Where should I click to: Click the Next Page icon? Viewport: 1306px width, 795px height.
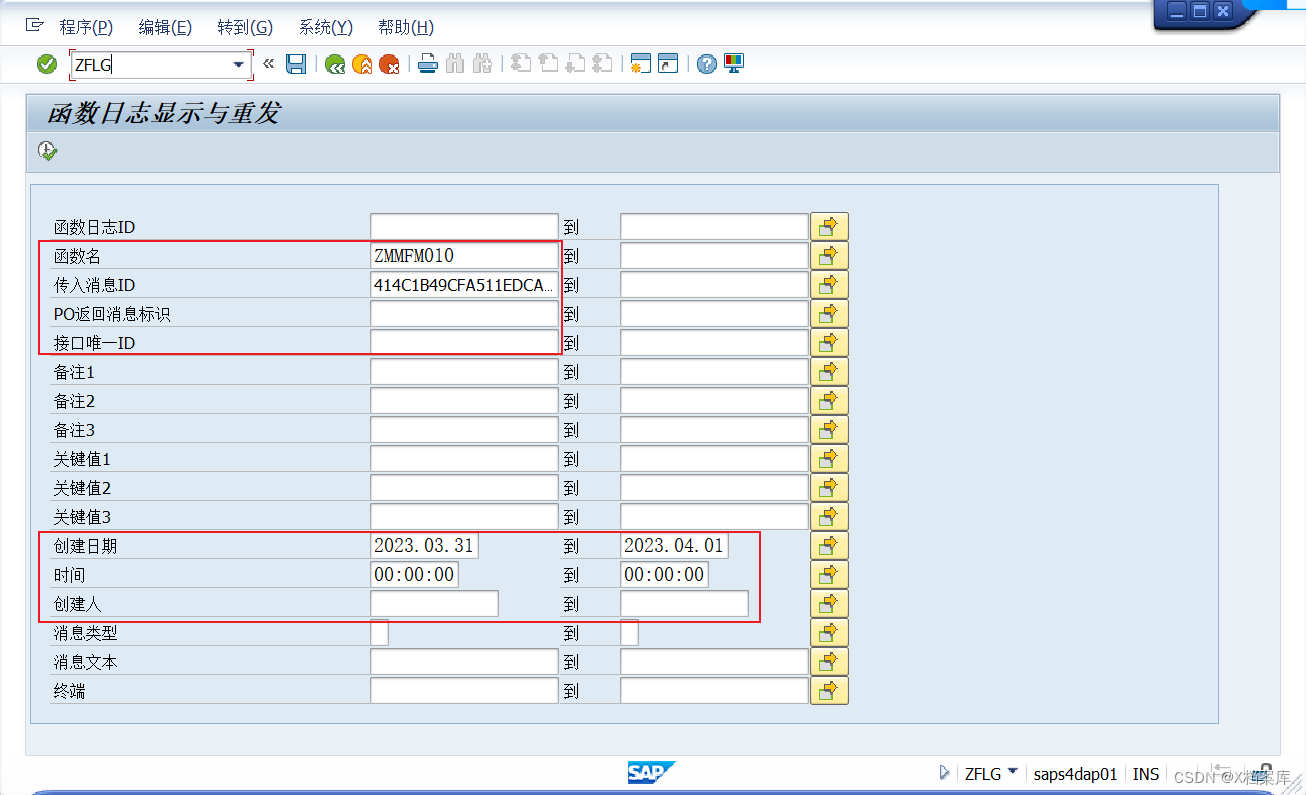tap(575, 64)
